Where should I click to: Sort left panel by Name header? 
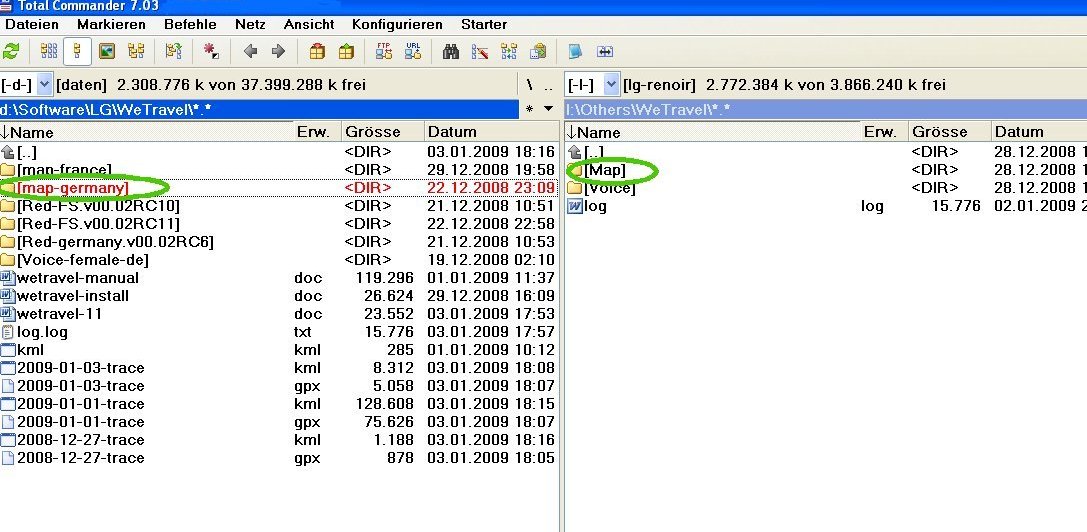click(147, 132)
